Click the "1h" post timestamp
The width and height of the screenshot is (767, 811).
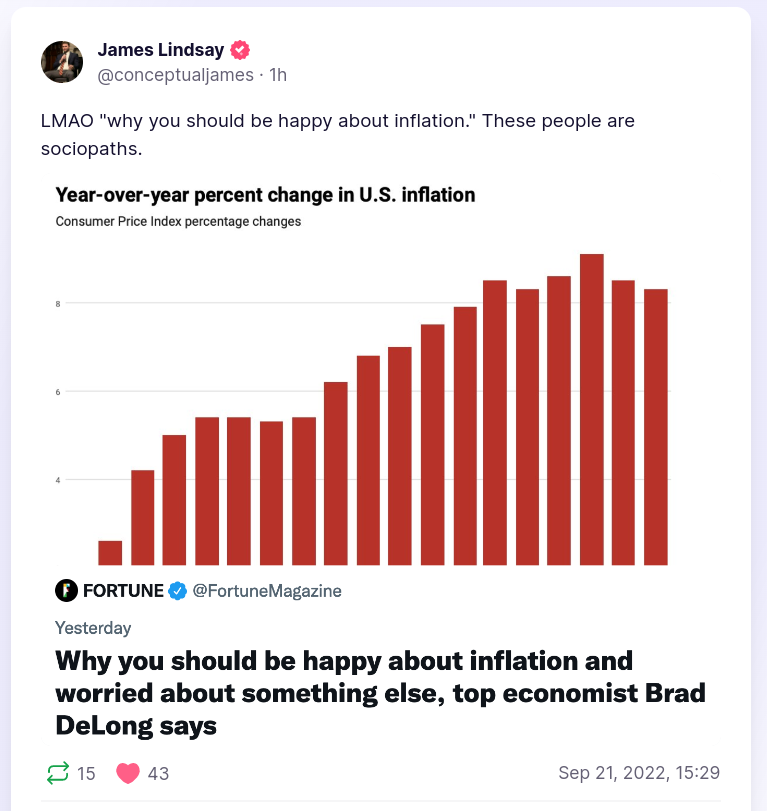(x=279, y=75)
